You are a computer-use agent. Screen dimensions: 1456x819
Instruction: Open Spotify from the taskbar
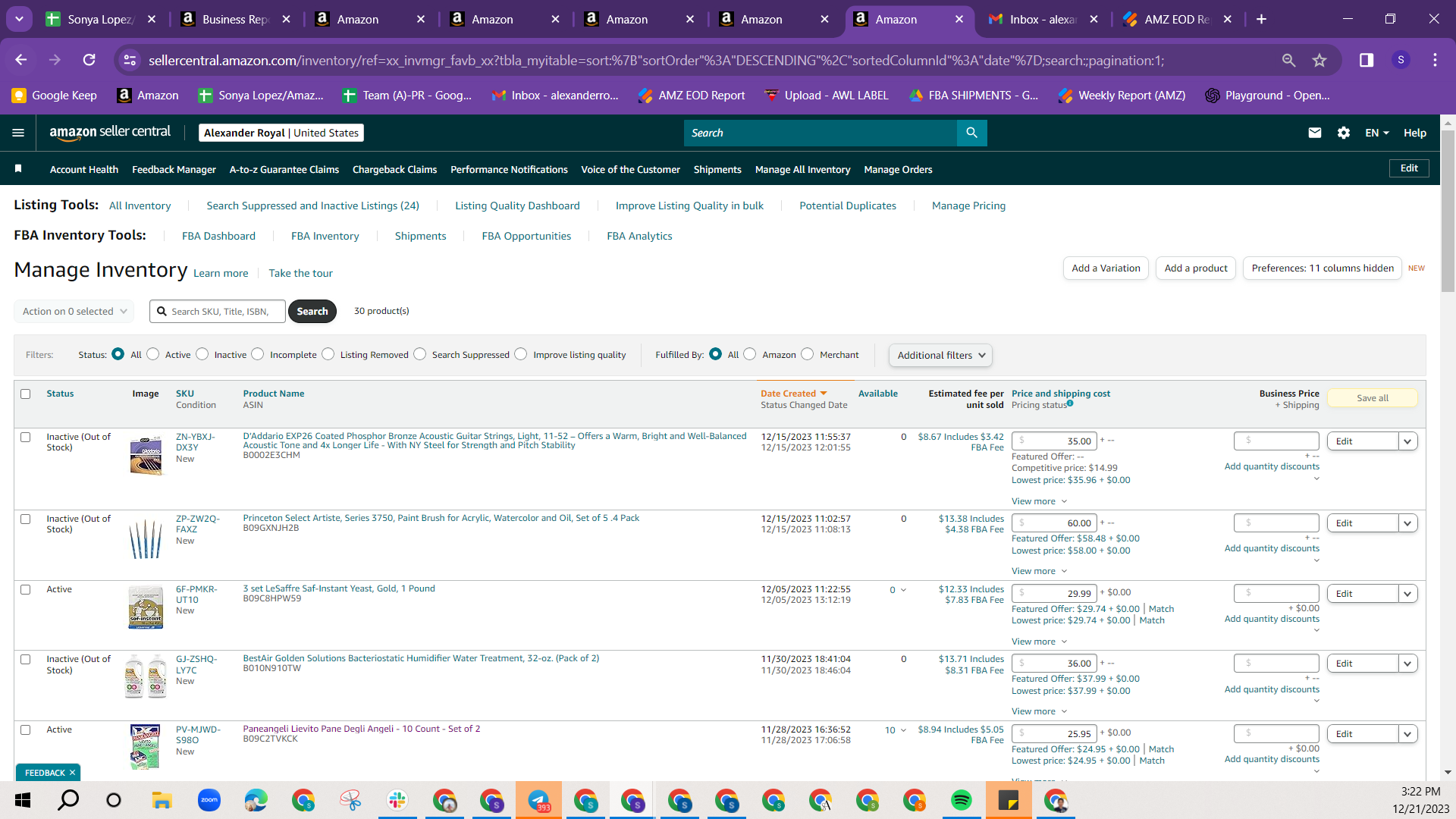(962, 800)
